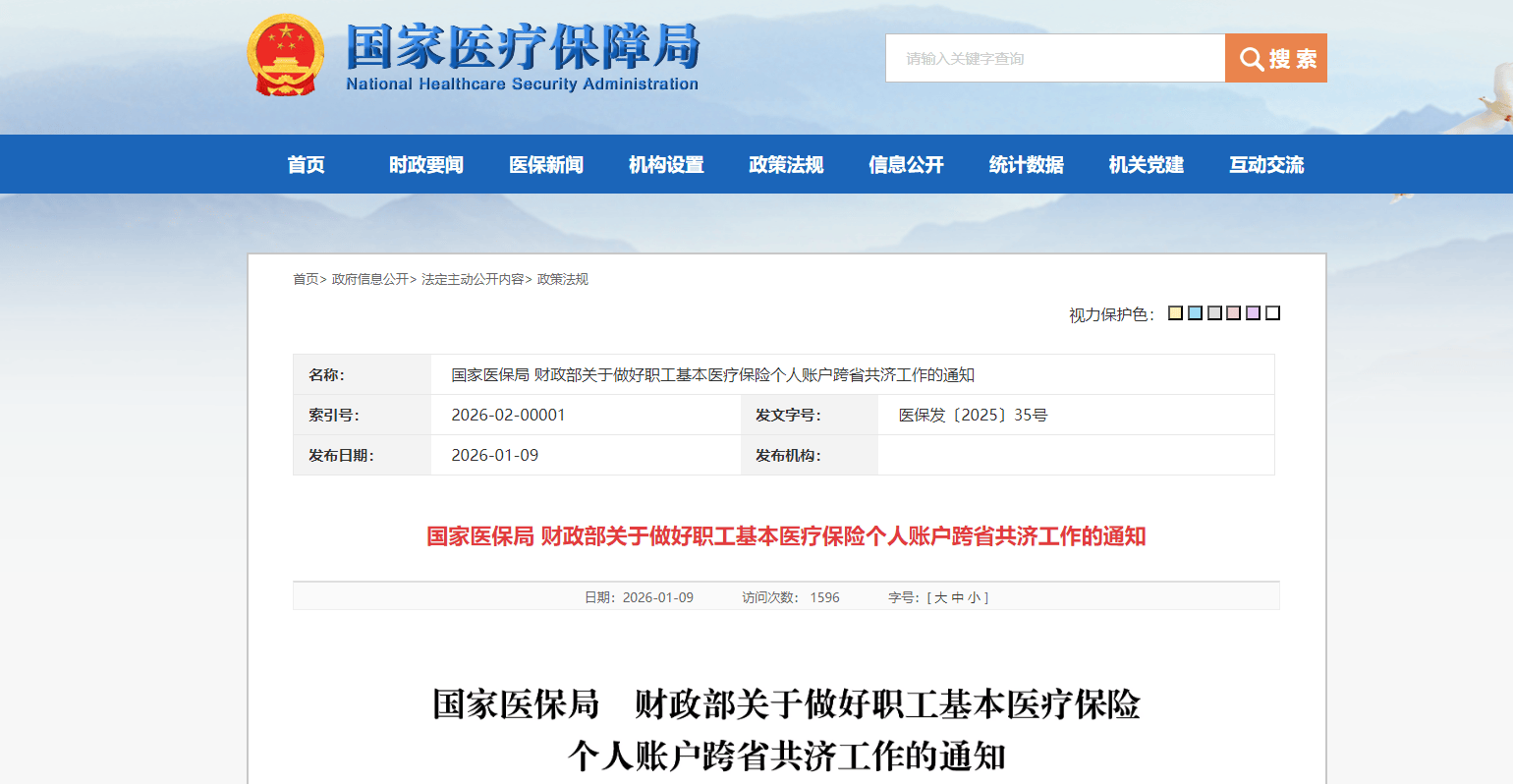The image size is (1513, 784).
Task: Navigate to 统计数据 section
Action: 1026,164
